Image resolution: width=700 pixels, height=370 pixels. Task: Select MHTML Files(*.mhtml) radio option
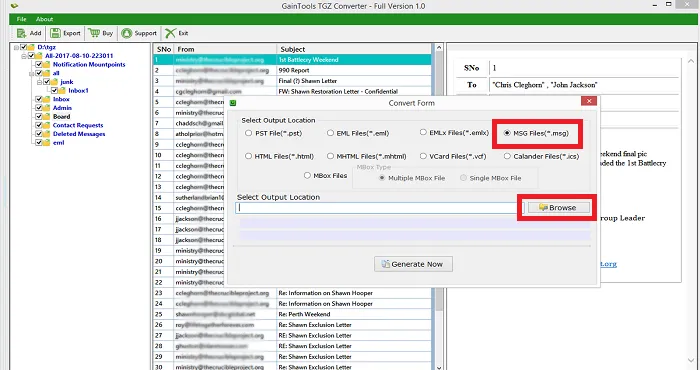click(330, 156)
